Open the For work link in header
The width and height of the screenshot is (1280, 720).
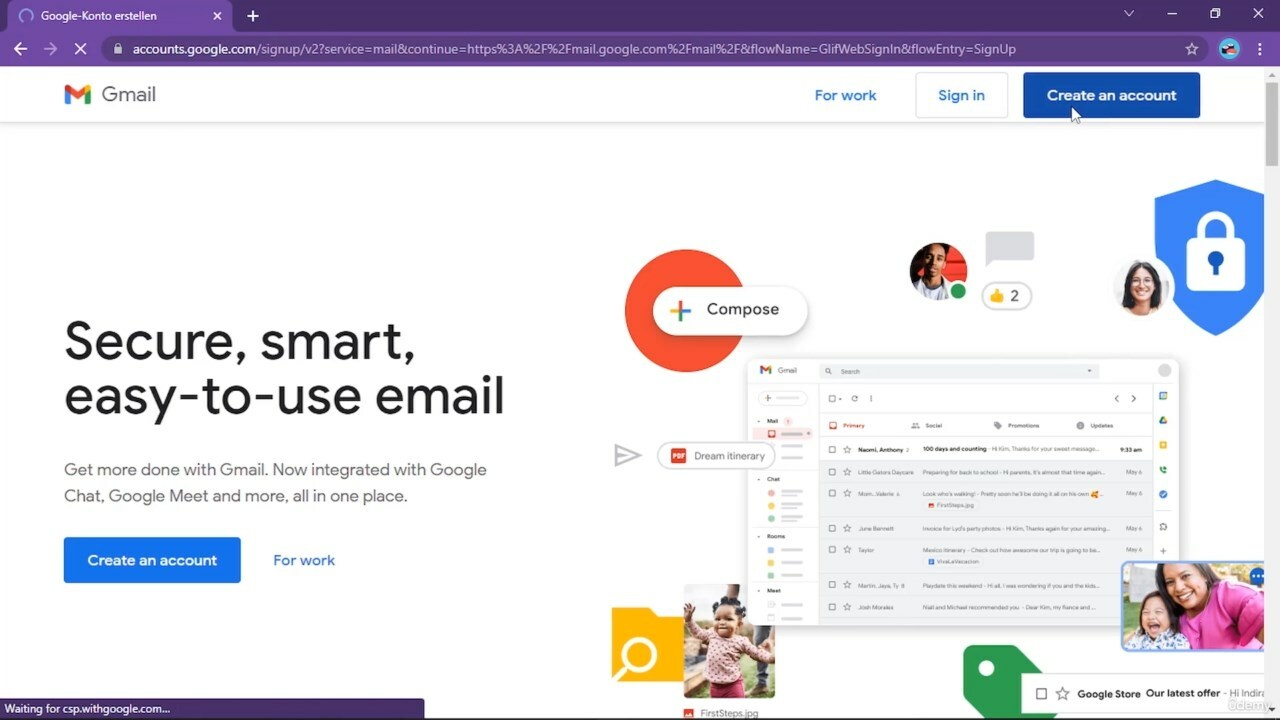[x=845, y=95]
